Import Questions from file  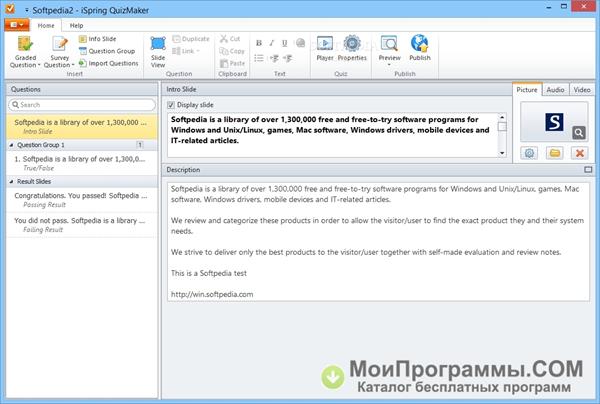click(x=108, y=63)
